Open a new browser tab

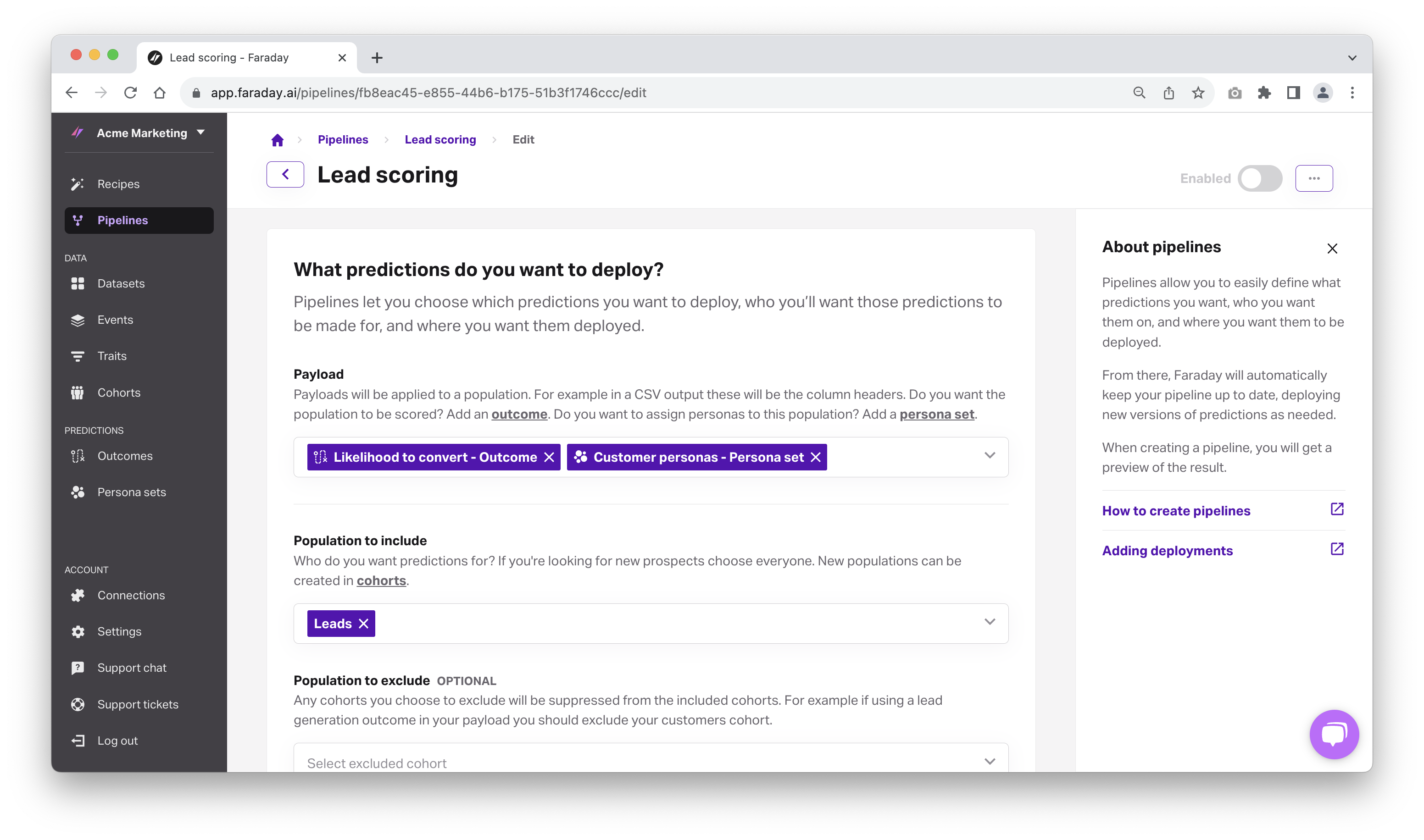[x=377, y=58]
